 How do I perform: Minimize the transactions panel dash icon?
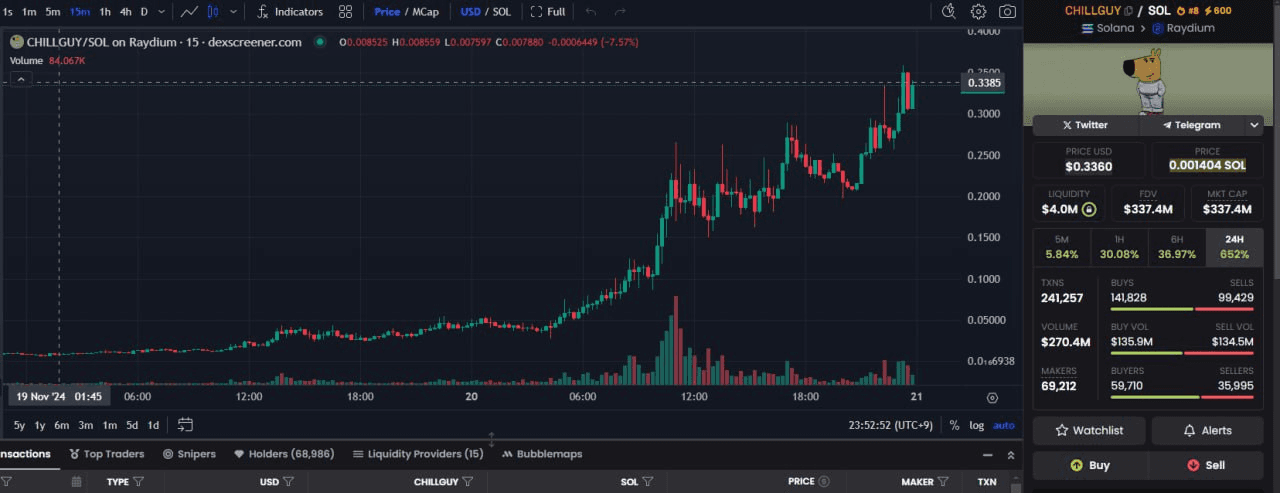coord(989,454)
